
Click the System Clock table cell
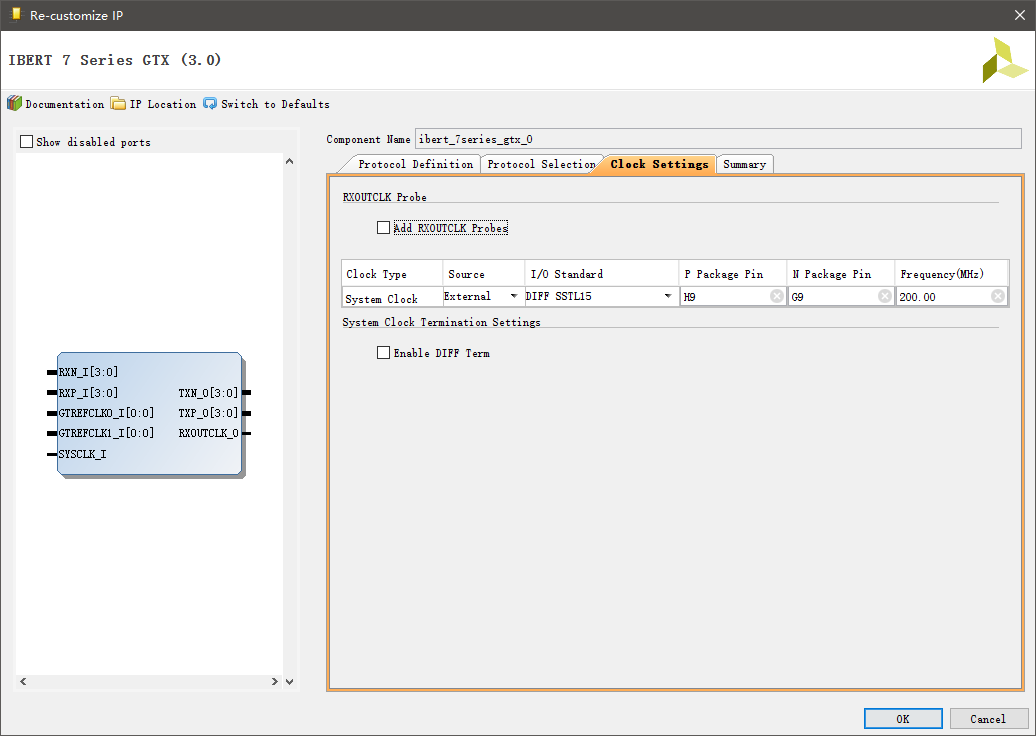(x=392, y=298)
